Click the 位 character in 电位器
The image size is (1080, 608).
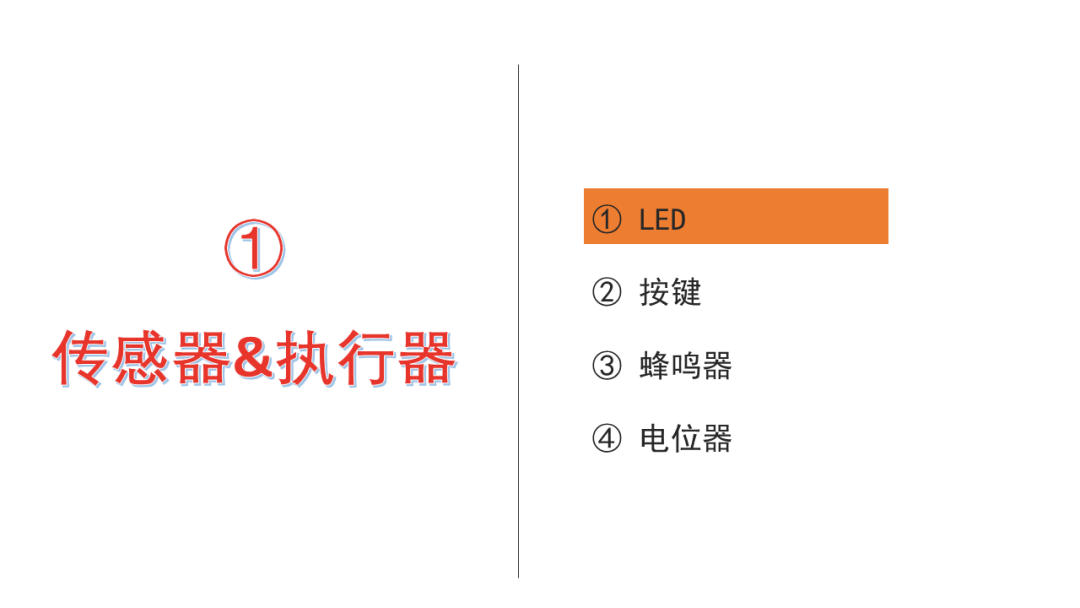point(686,438)
